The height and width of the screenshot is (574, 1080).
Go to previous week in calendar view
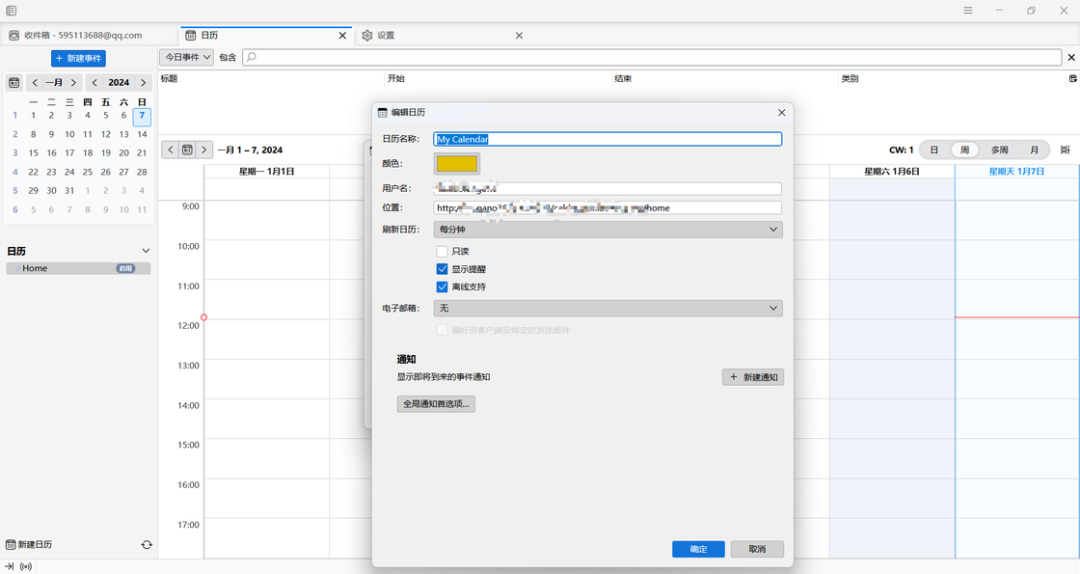171,150
